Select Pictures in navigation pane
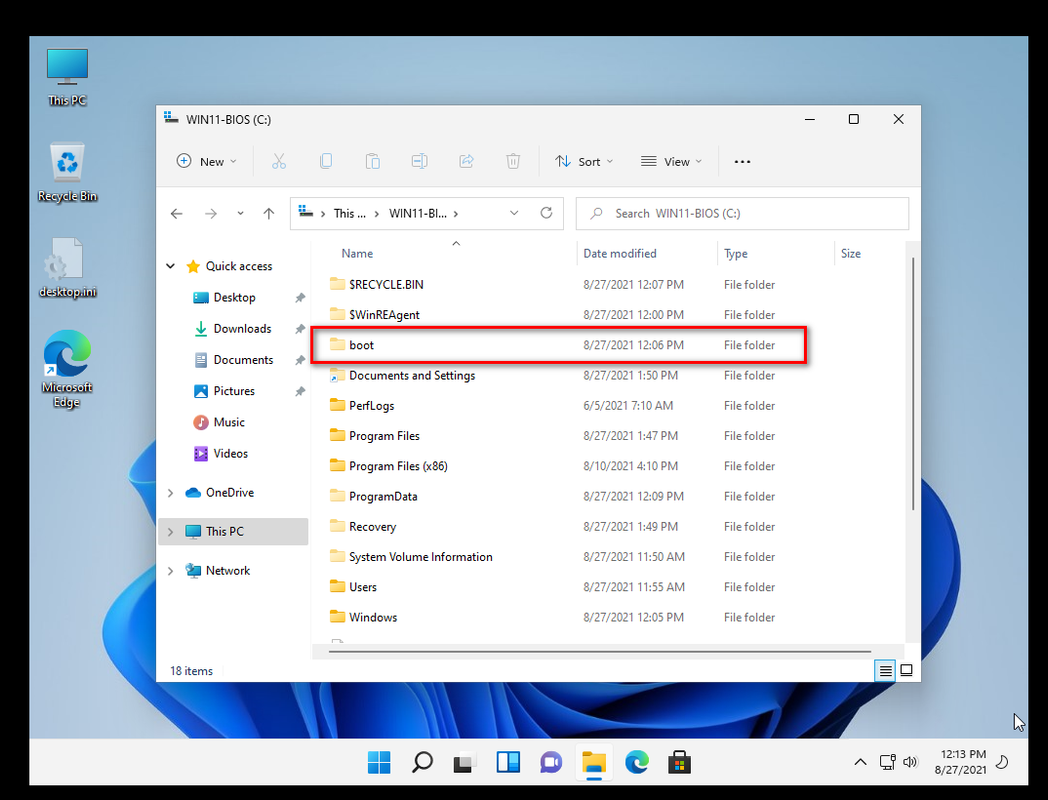This screenshot has height=800, width=1048. [233, 391]
